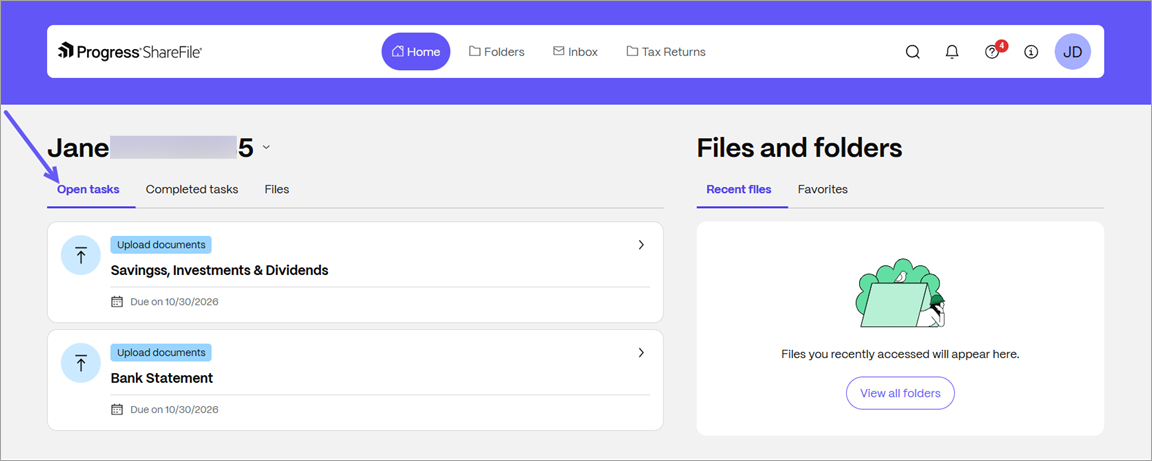Screen dimensions: 1152x461
Task: Open the Inbox navigation item
Action: [x=575, y=51]
